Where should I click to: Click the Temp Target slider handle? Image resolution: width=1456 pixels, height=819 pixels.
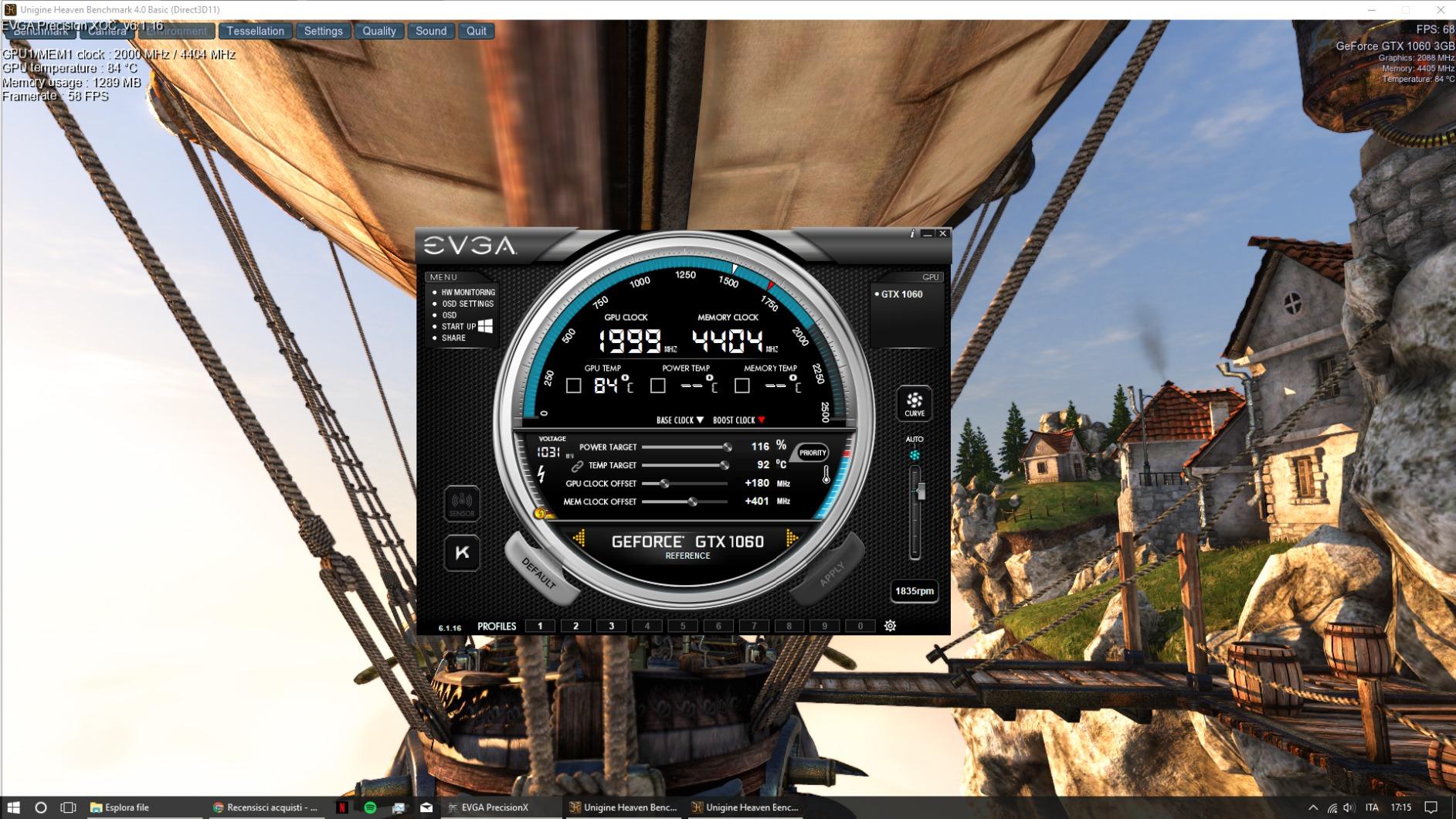[724, 466]
